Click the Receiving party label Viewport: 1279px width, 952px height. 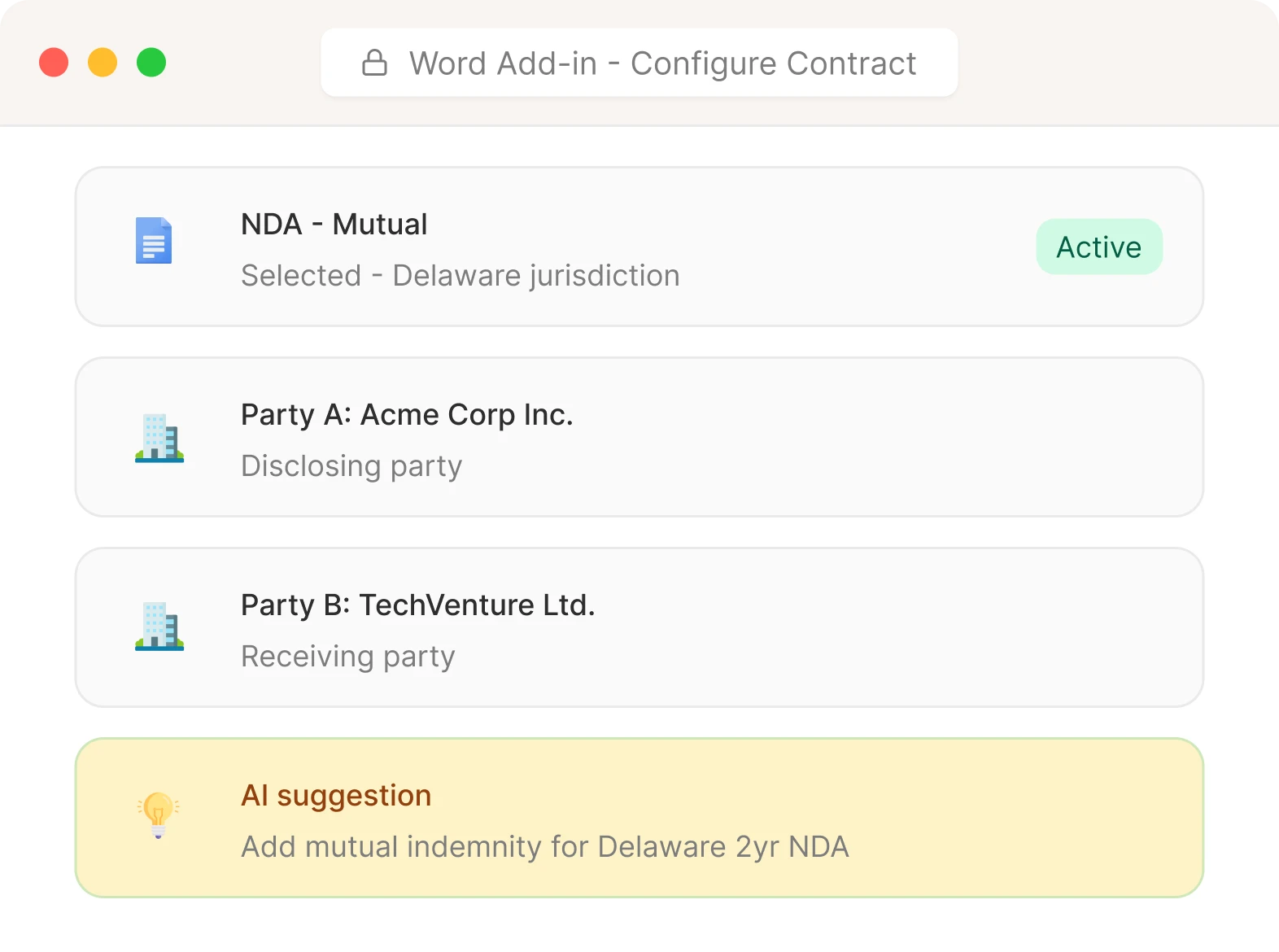[x=347, y=656]
